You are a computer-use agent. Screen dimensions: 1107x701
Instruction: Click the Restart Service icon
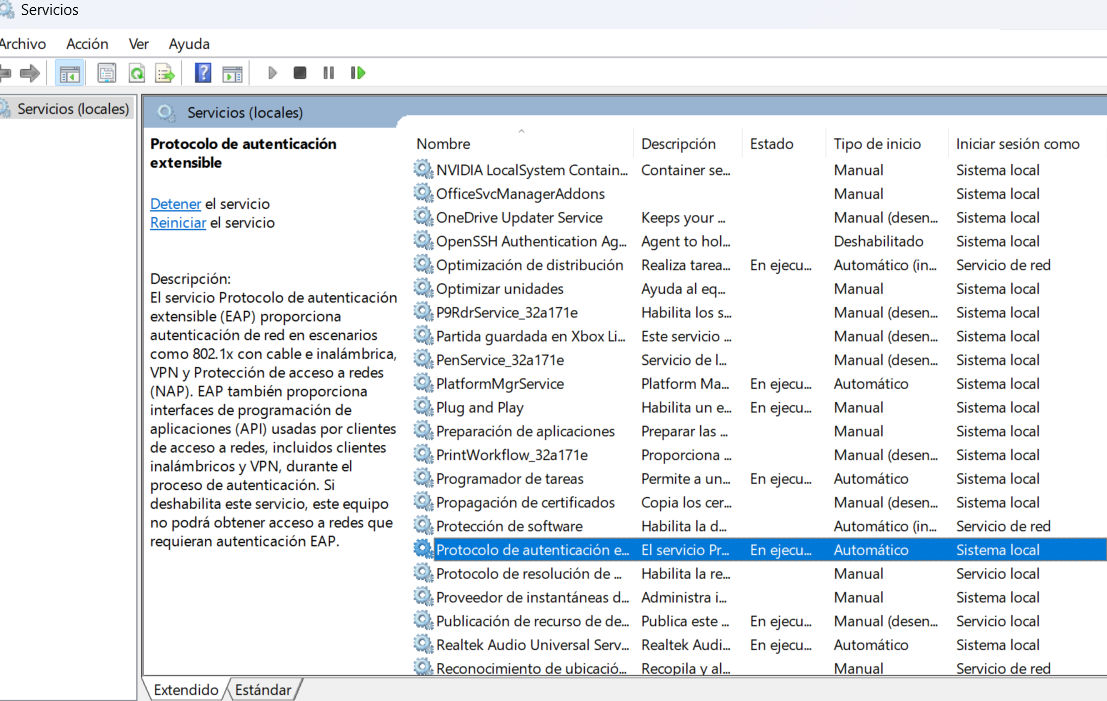pyautogui.click(x=358, y=73)
